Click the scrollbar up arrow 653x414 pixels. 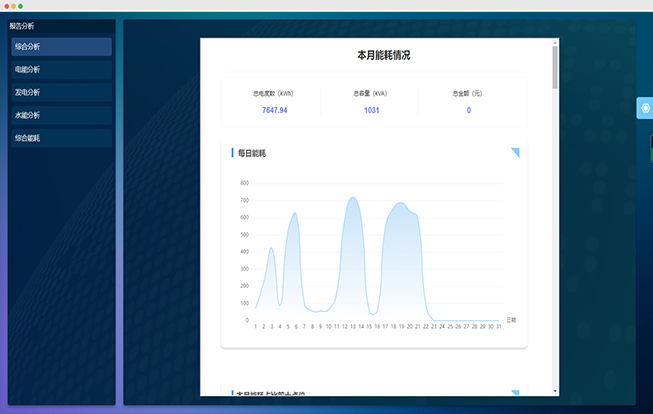555,43
